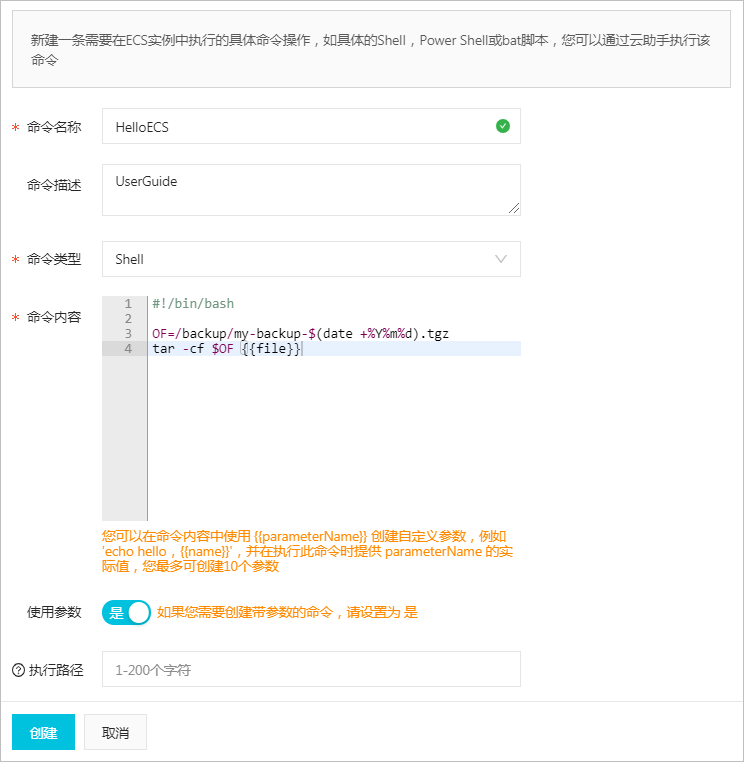The image size is (744, 762).
Task: Click the 命令类型 label
Action: tap(54, 259)
